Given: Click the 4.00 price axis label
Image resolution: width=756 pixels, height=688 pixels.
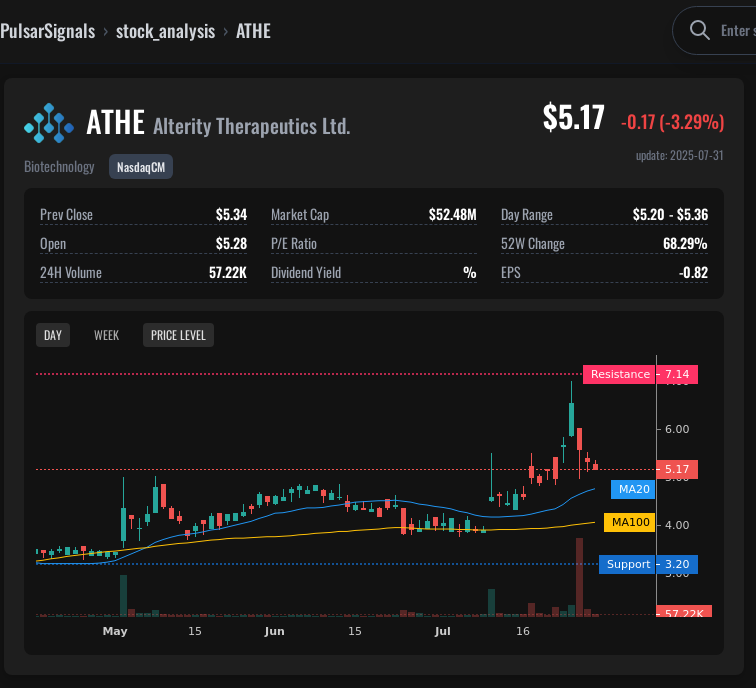Looking at the screenshot, I should (677, 525).
